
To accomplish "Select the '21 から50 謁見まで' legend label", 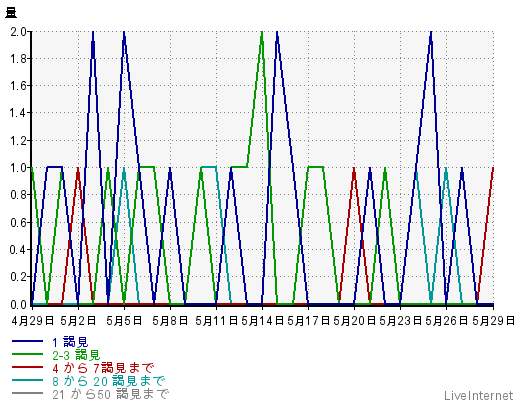I will coord(110,394).
